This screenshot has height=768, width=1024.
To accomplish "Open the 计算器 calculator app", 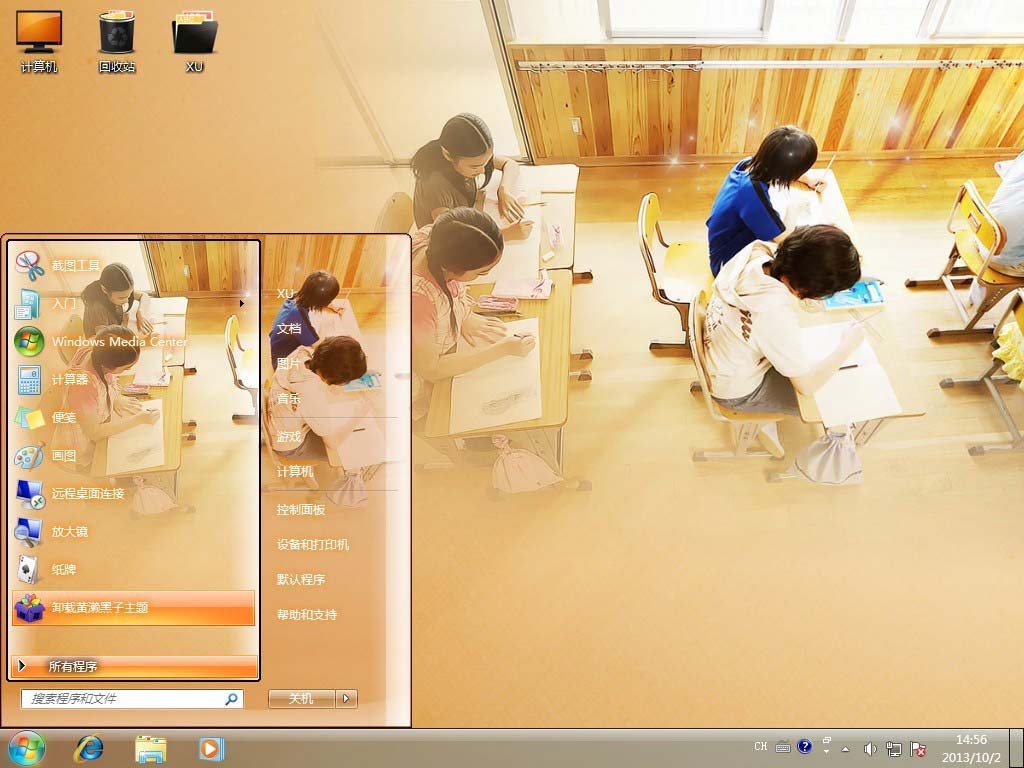I will (70, 379).
